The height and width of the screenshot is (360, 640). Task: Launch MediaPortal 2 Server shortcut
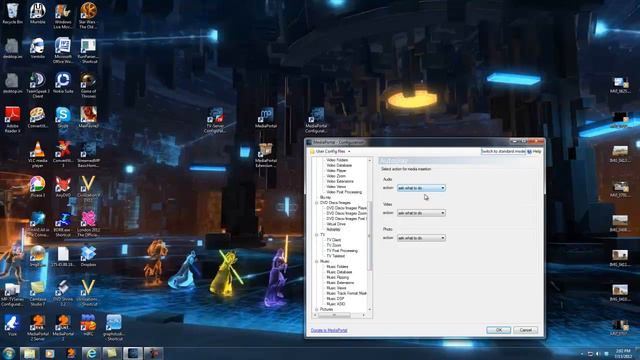pos(38,328)
